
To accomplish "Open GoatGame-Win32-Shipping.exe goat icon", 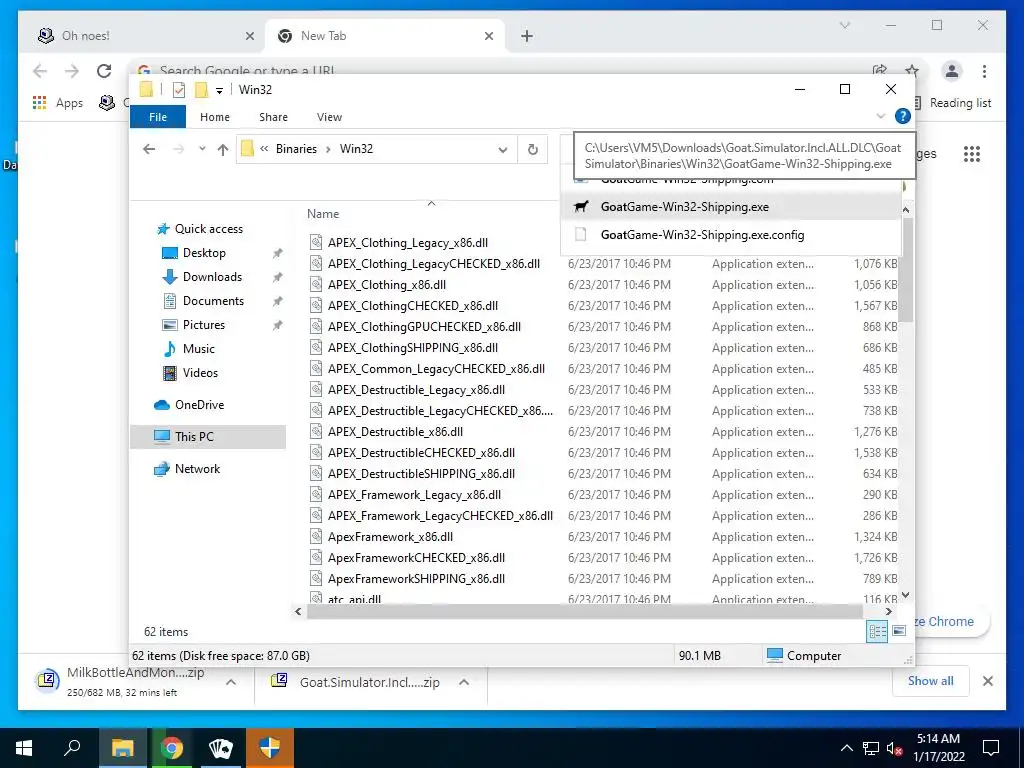I will click(x=581, y=207).
